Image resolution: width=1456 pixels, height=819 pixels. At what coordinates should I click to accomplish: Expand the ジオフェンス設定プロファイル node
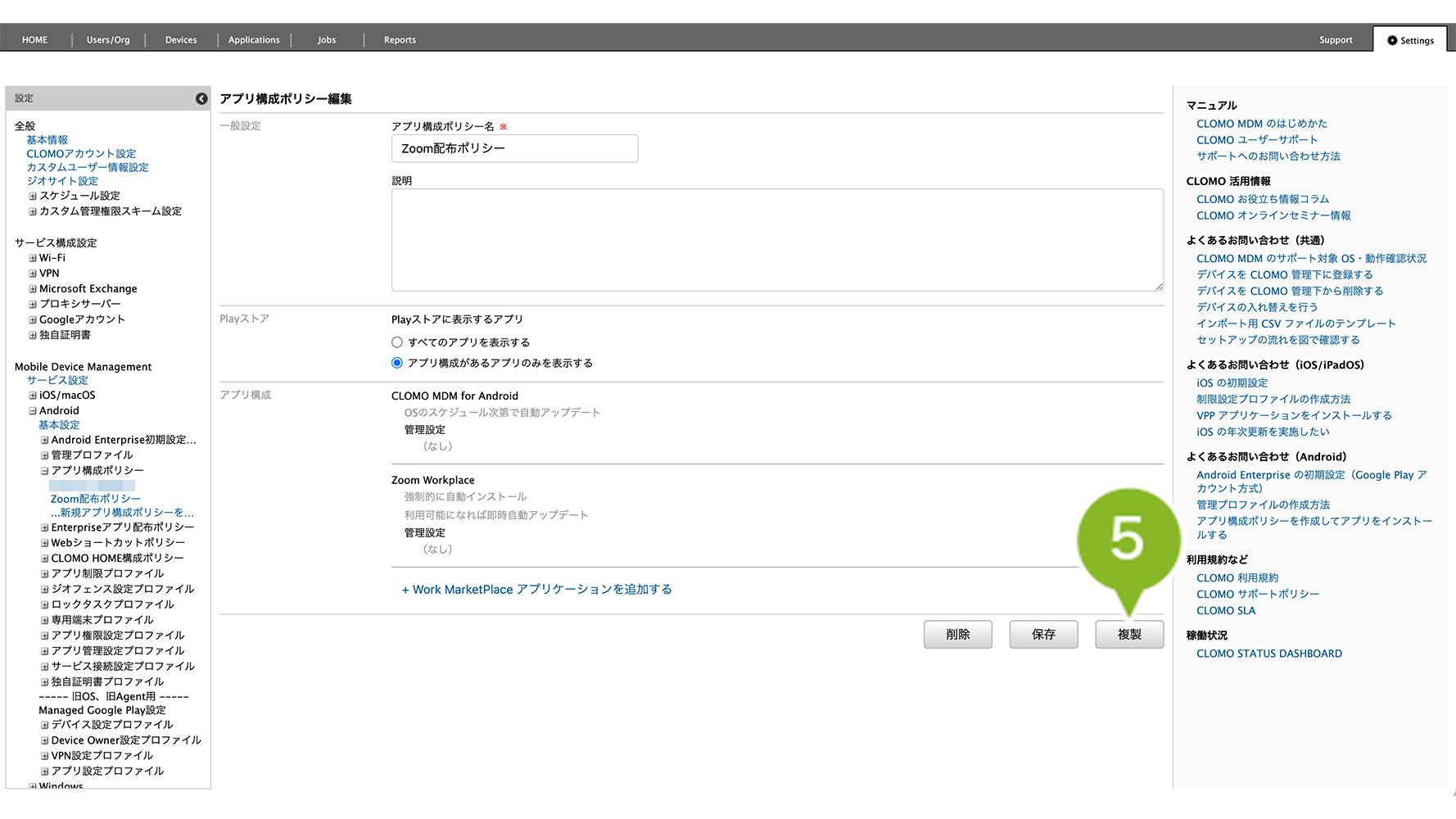point(45,590)
